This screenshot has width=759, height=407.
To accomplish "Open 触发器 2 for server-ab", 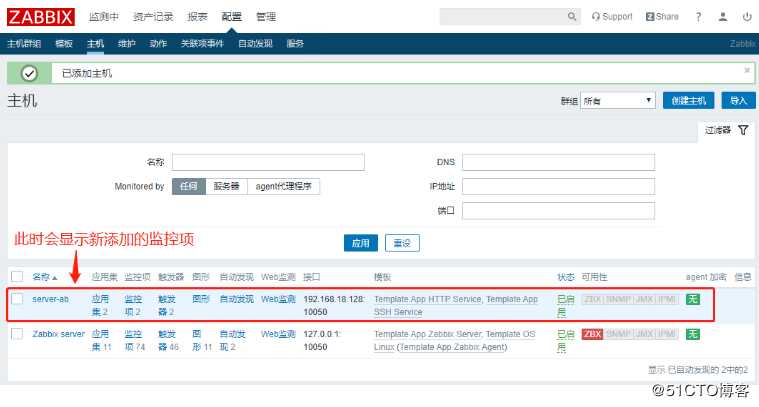I will [167, 305].
